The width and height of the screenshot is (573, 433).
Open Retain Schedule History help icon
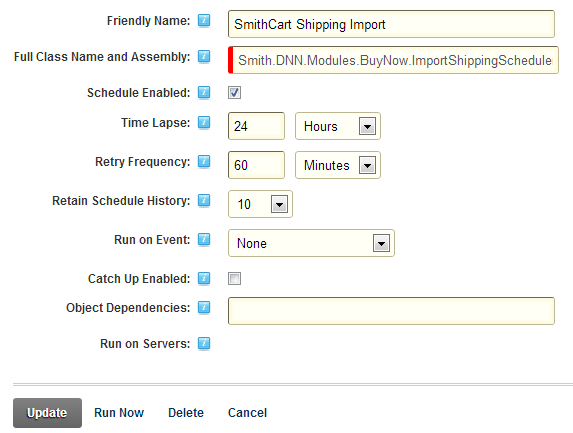(204, 201)
